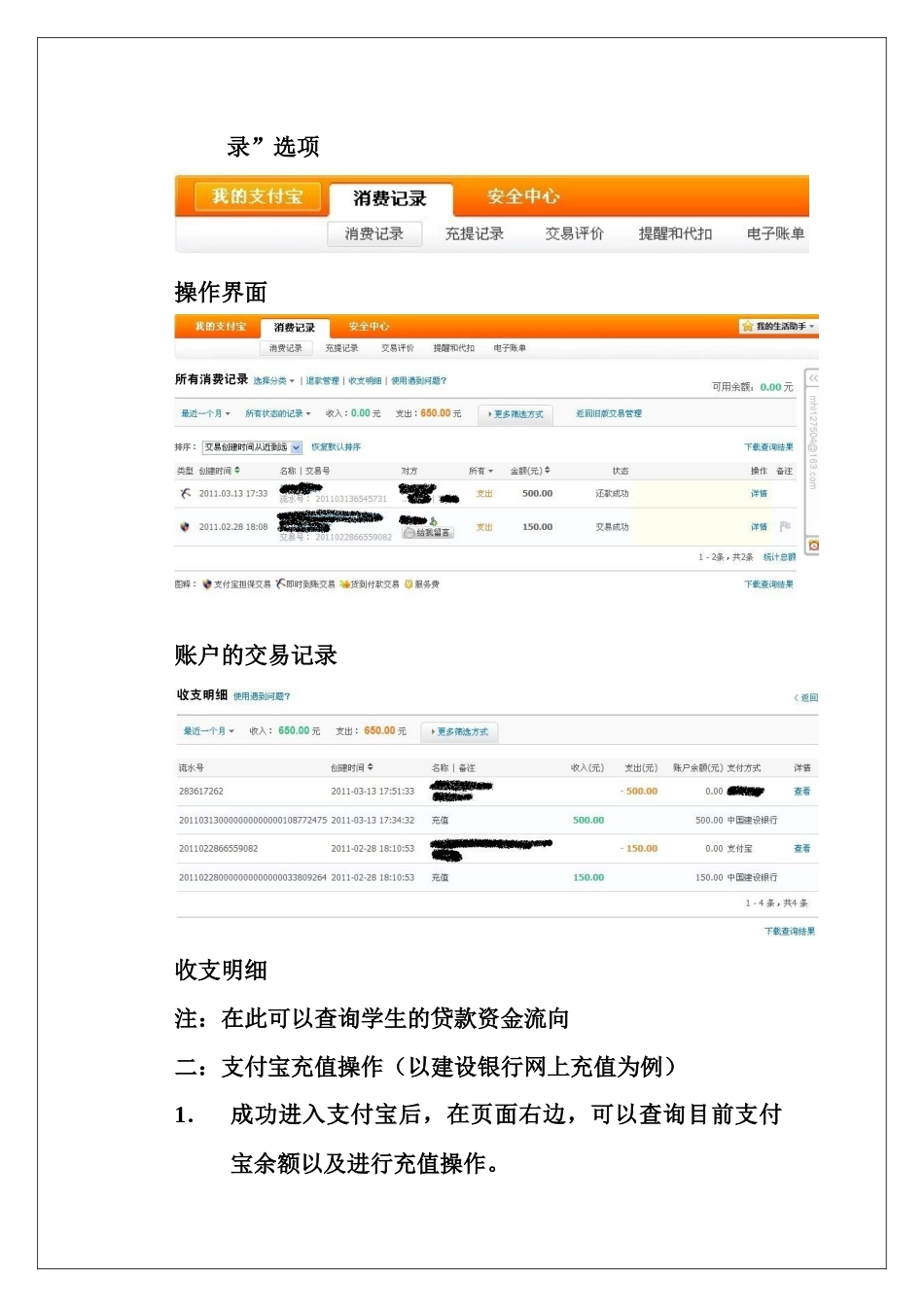924x1307 pixels.
Task: Click the 交易成功 status text
Action: (x=612, y=527)
